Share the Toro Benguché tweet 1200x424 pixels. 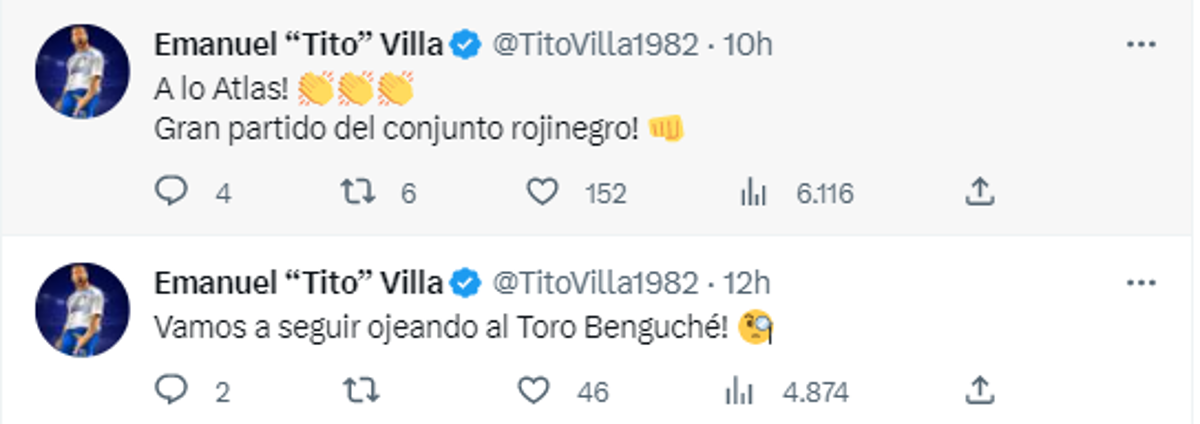click(x=980, y=389)
